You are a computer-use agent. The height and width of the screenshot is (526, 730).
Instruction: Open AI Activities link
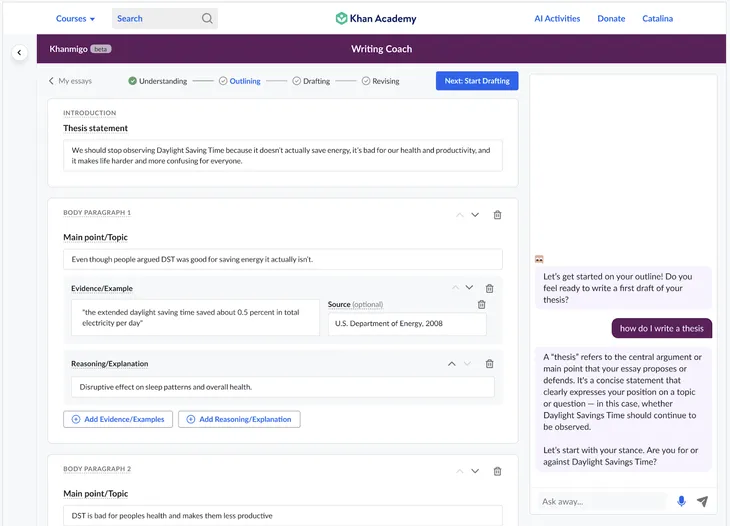[x=557, y=19]
